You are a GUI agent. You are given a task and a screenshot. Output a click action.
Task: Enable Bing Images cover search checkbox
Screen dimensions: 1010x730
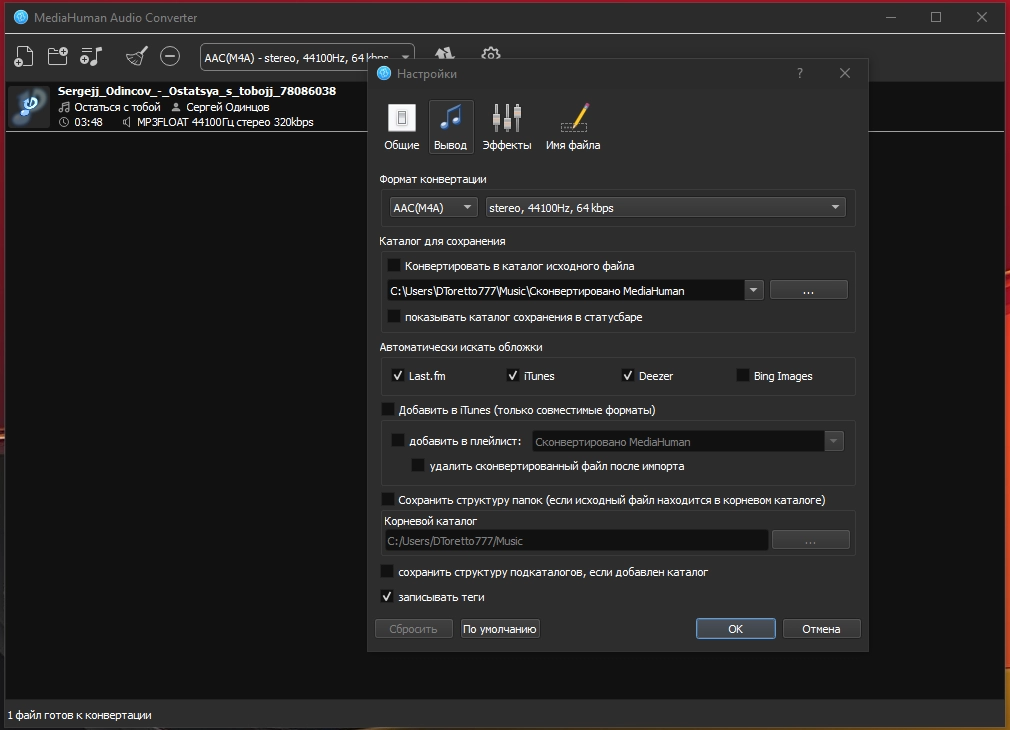[743, 375]
